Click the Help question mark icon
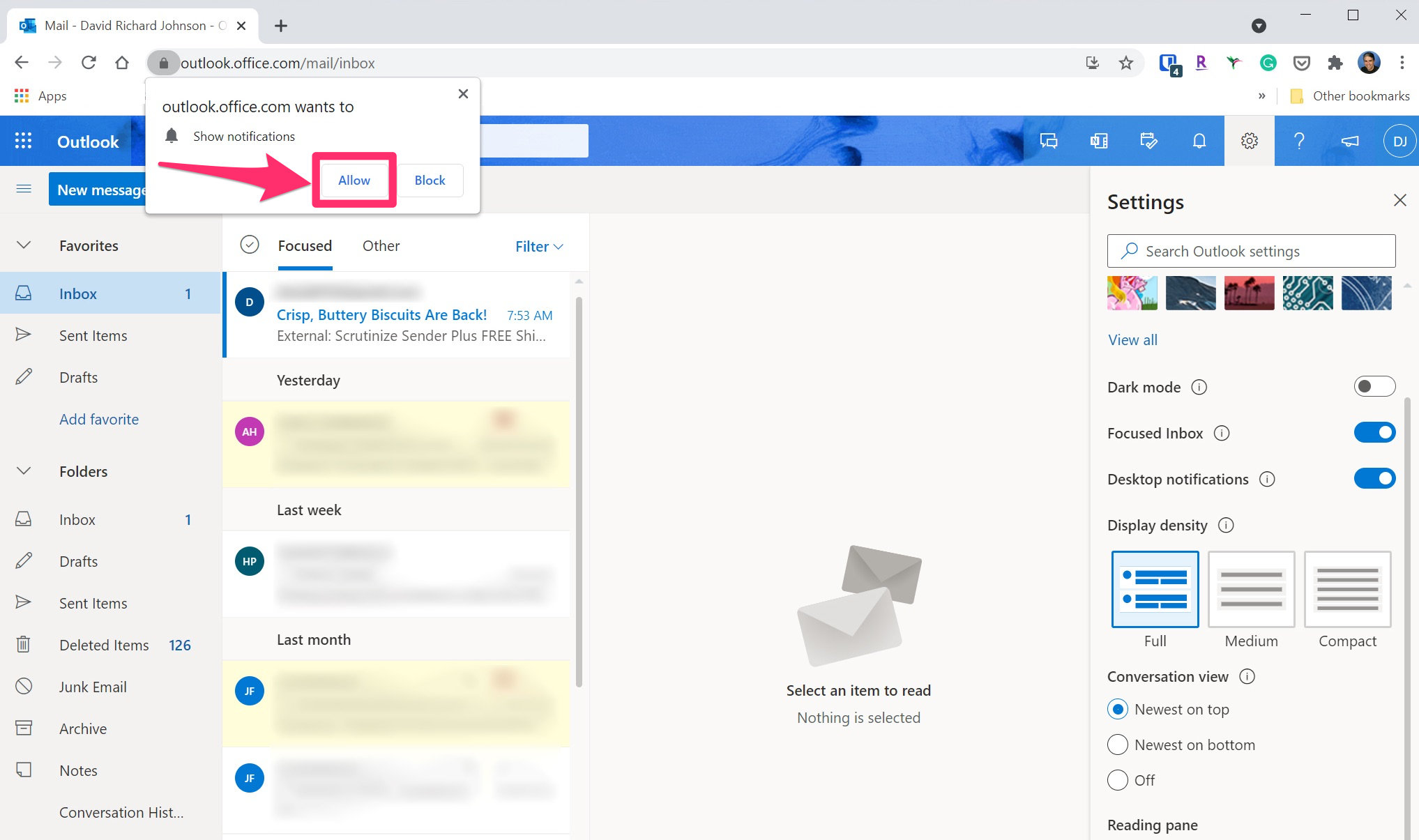 (x=1299, y=141)
